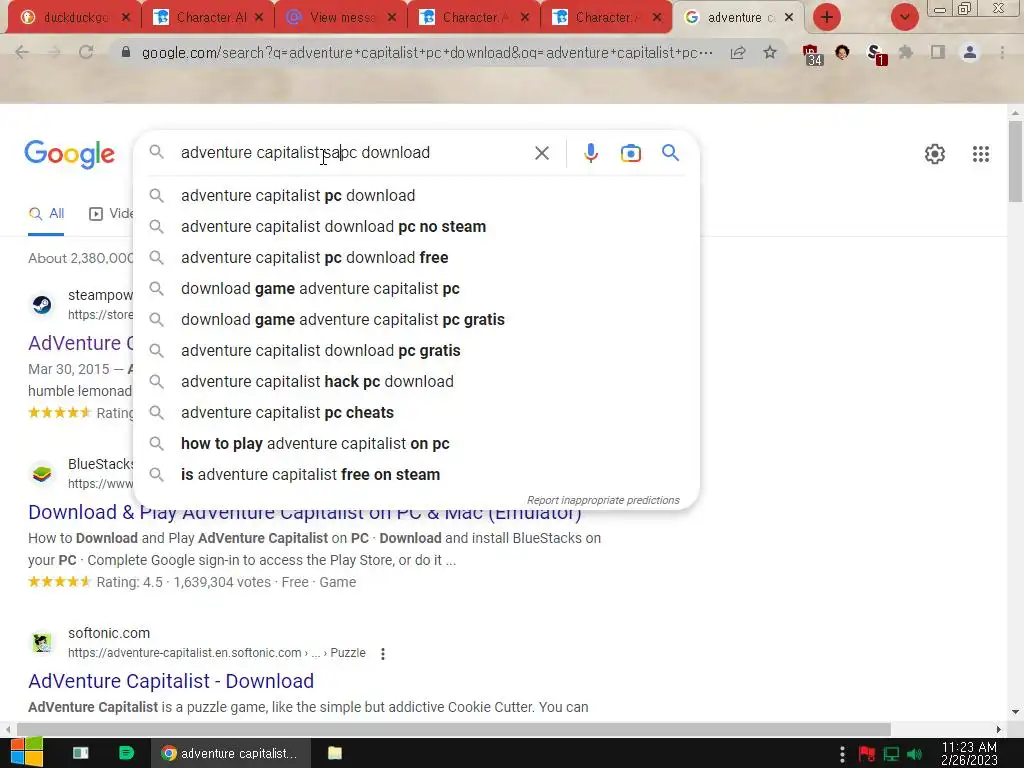
Task: Open the Chrome profile avatar
Action: tap(970, 52)
